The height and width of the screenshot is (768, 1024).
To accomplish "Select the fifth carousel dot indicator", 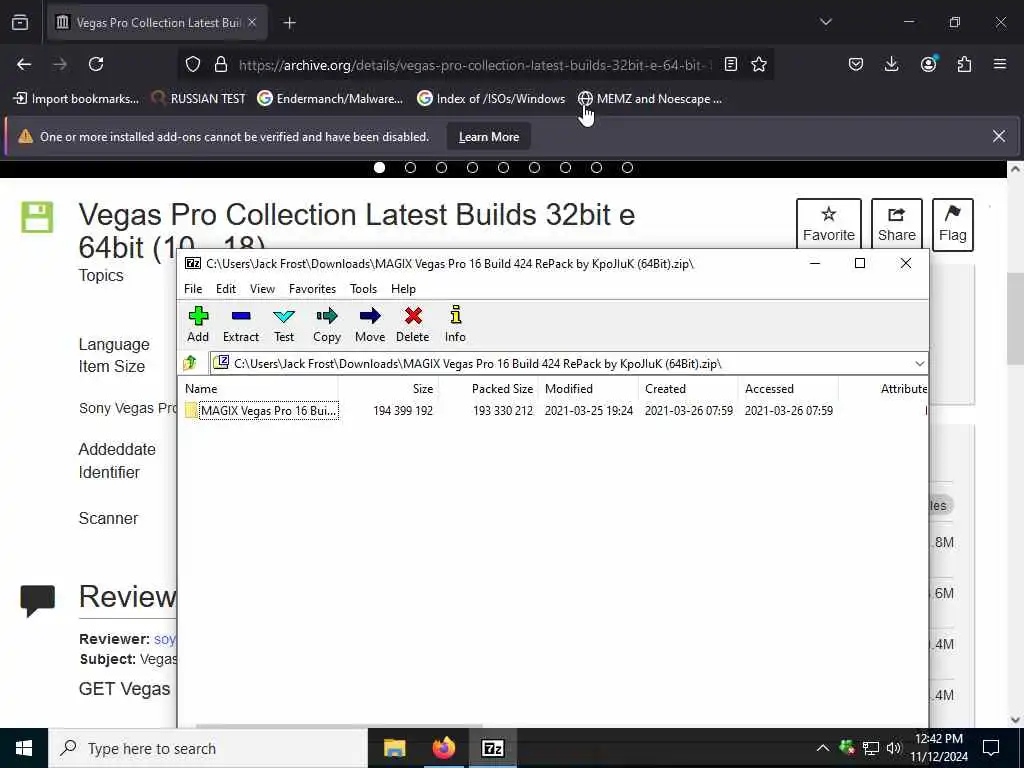I will point(504,168).
